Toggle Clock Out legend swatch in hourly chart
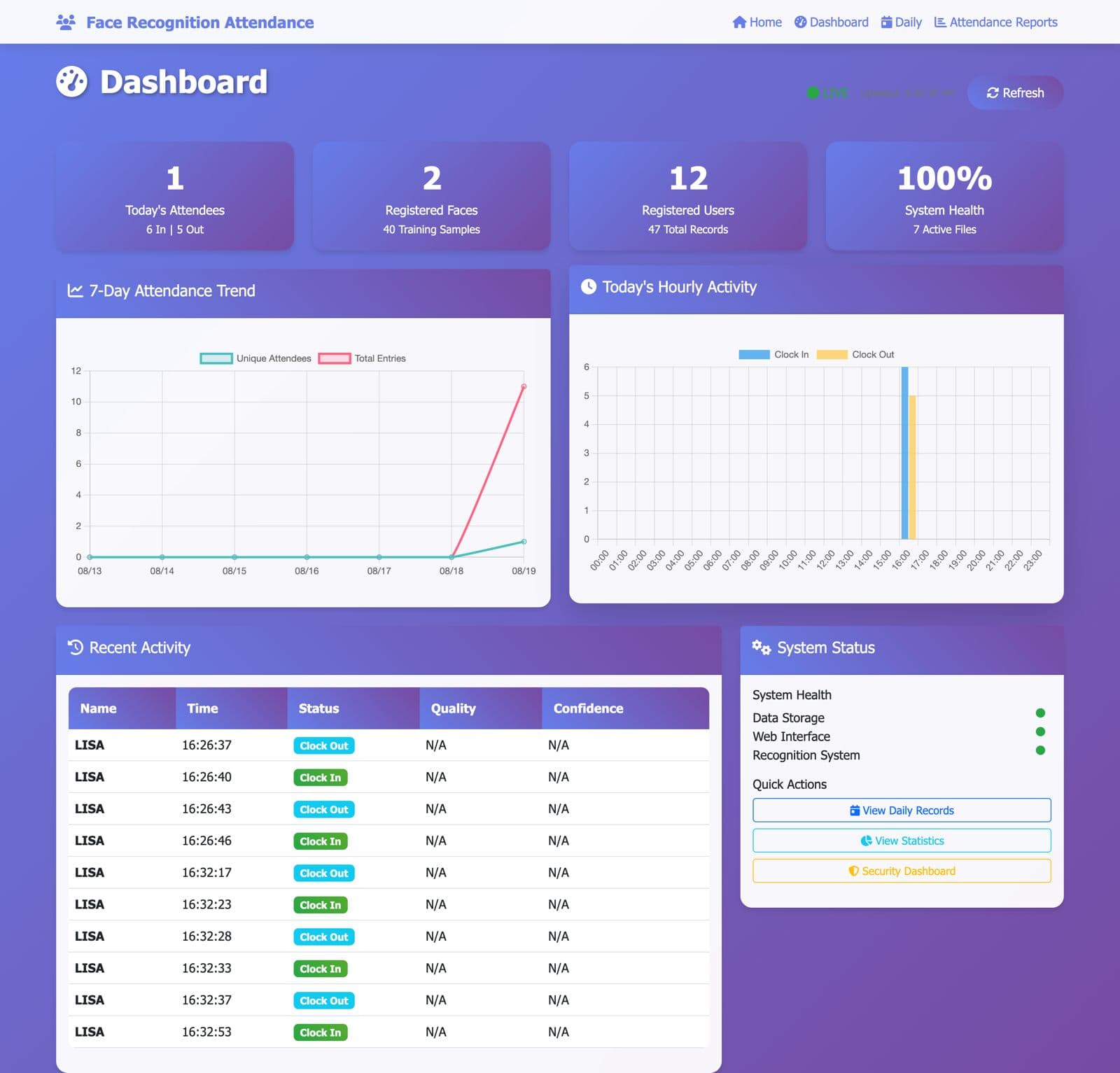 pos(832,355)
